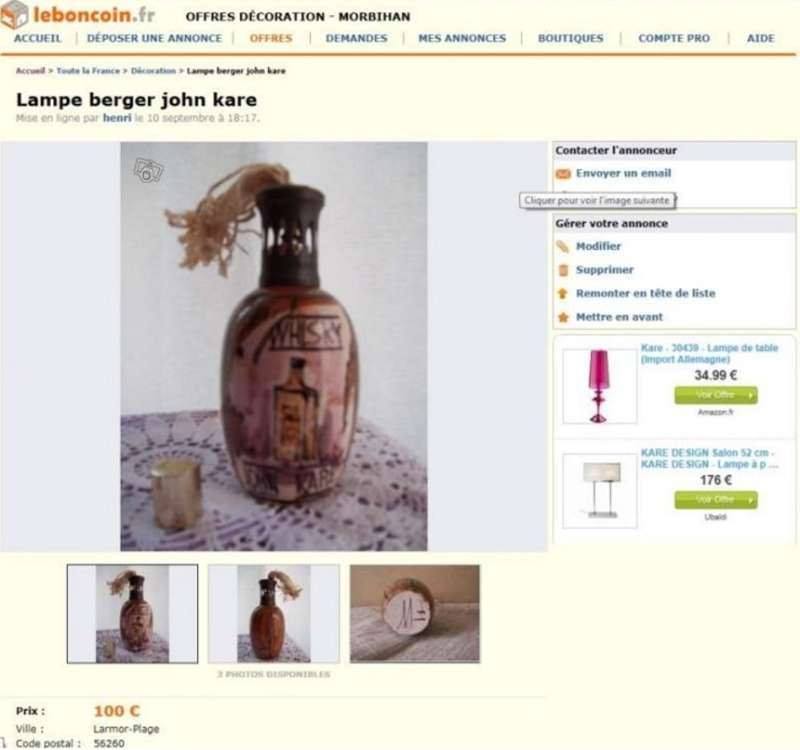Click the Toute la France breadcrumb
The width and height of the screenshot is (800, 750).
(88, 71)
